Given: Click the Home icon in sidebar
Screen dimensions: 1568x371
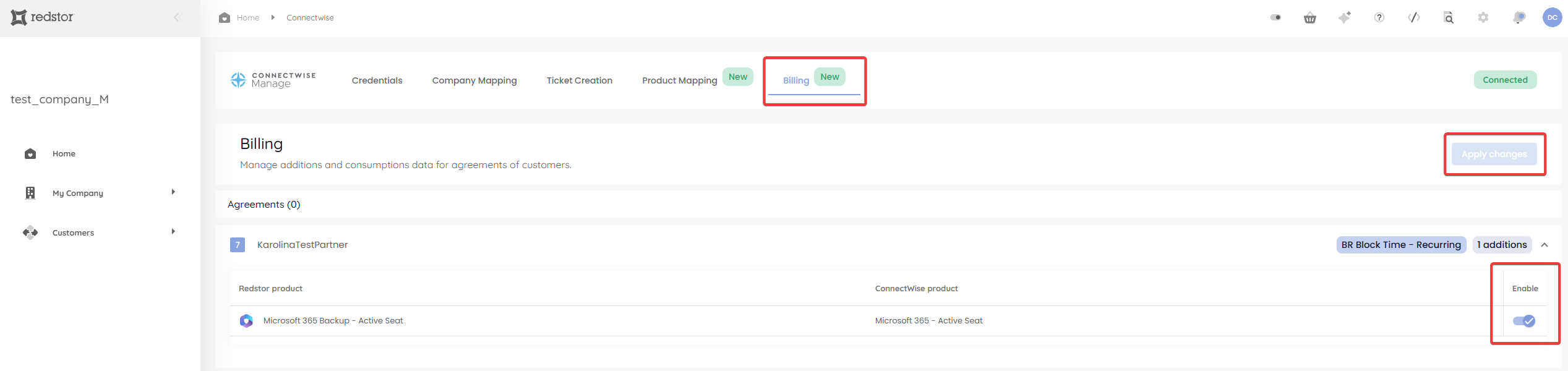Looking at the screenshot, I should click(30, 153).
